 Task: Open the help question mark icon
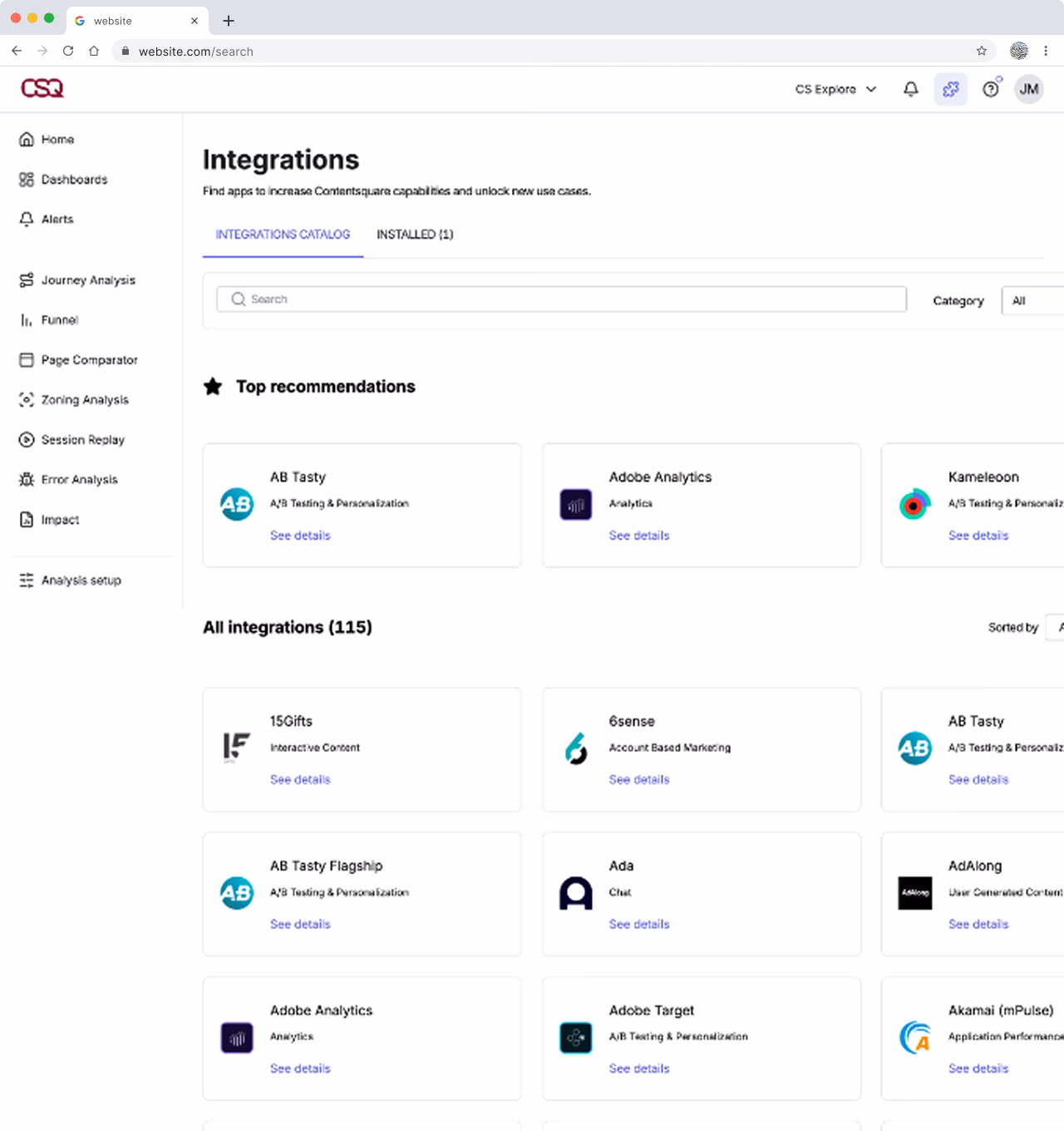991,89
